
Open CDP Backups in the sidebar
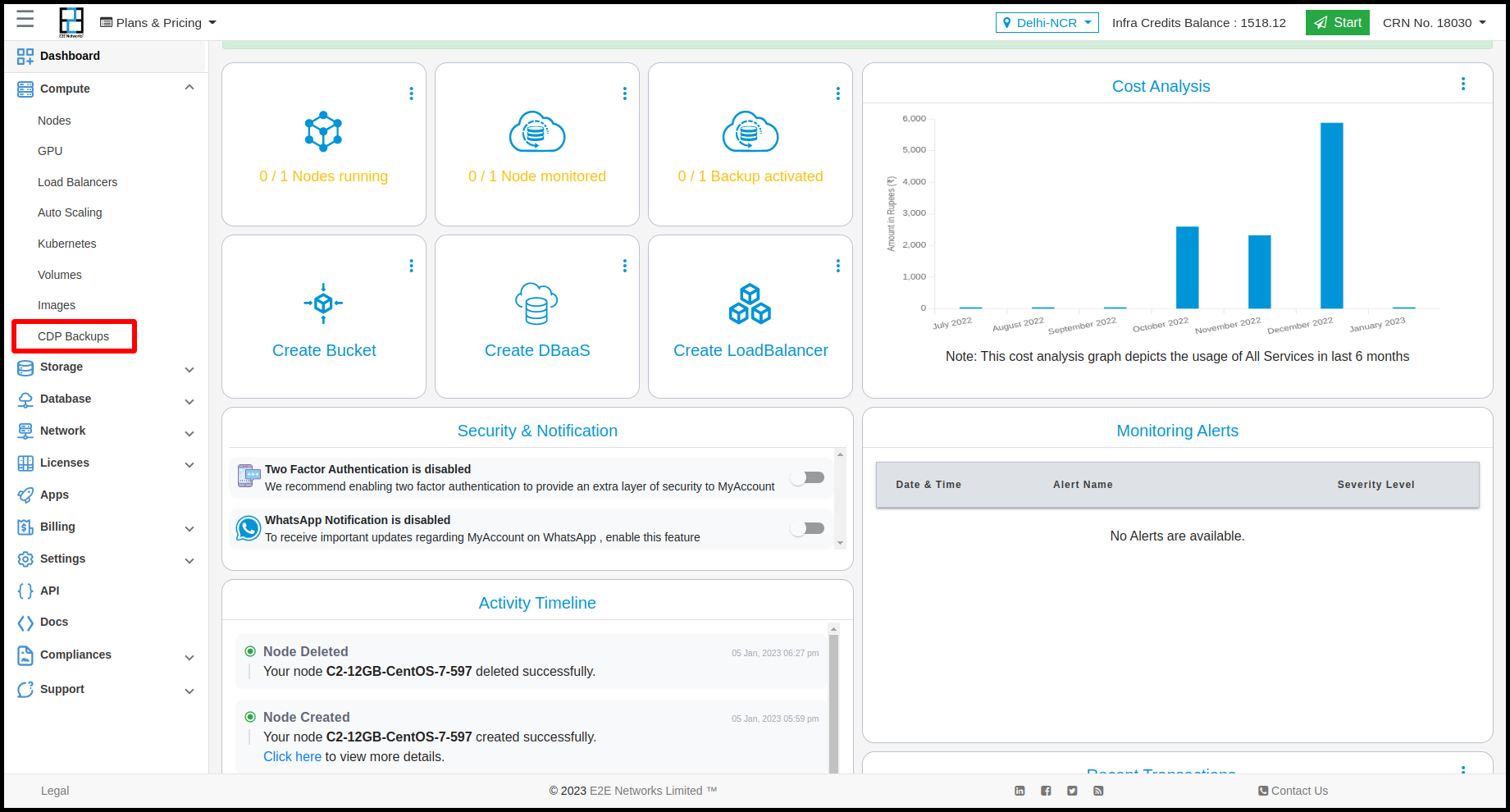[x=73, y=336]
